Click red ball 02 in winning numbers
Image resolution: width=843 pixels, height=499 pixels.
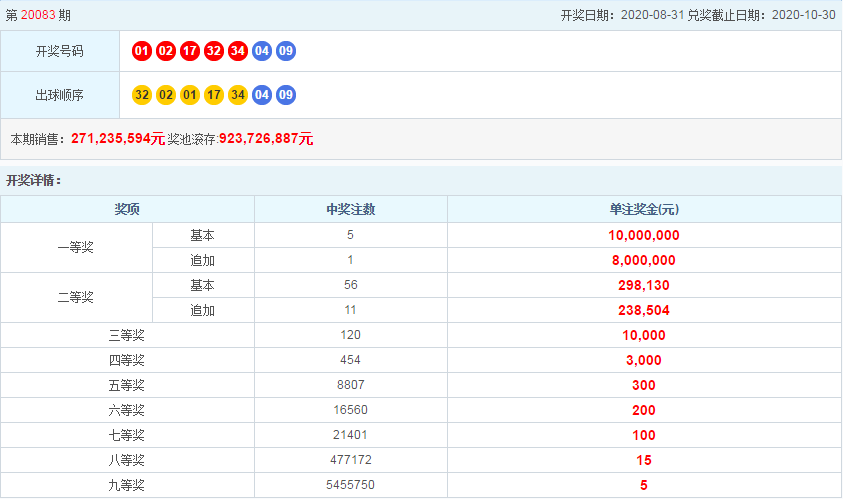[x=166, y=51]
